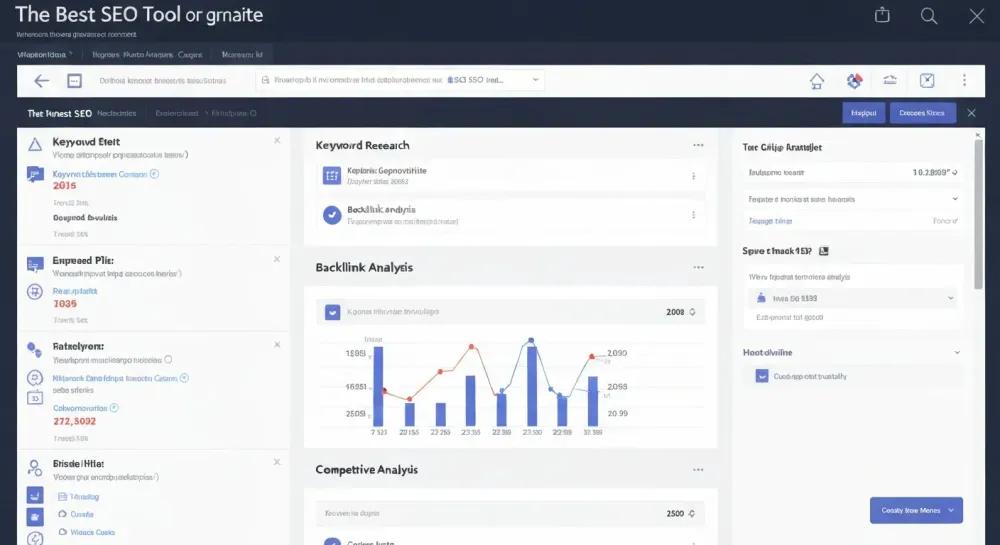Click the icon beside Enpeaed Plis heading
This screenshot has height=545, width=1000.
tap(35, 264)
